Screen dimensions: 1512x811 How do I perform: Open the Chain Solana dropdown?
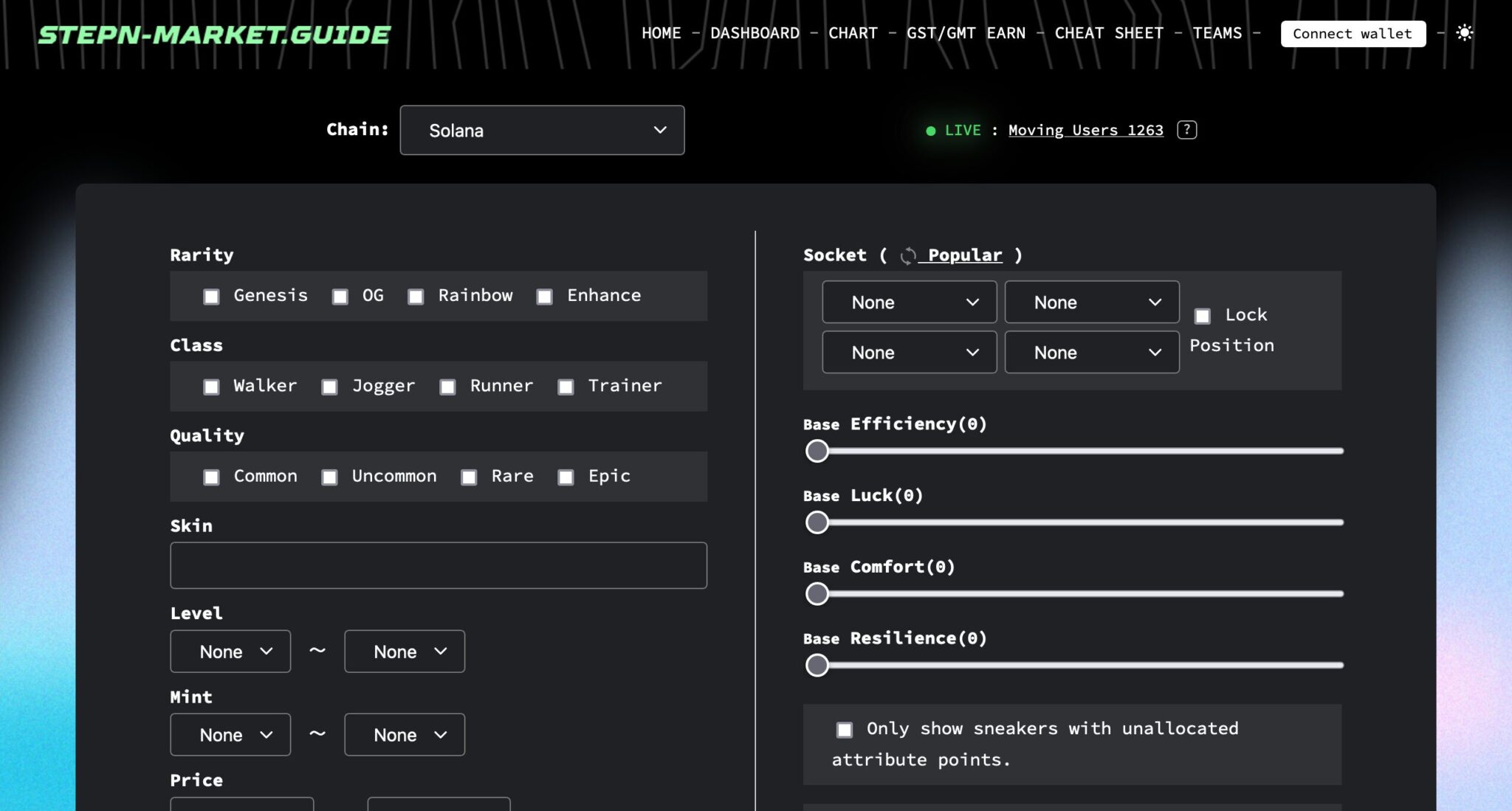542,130
